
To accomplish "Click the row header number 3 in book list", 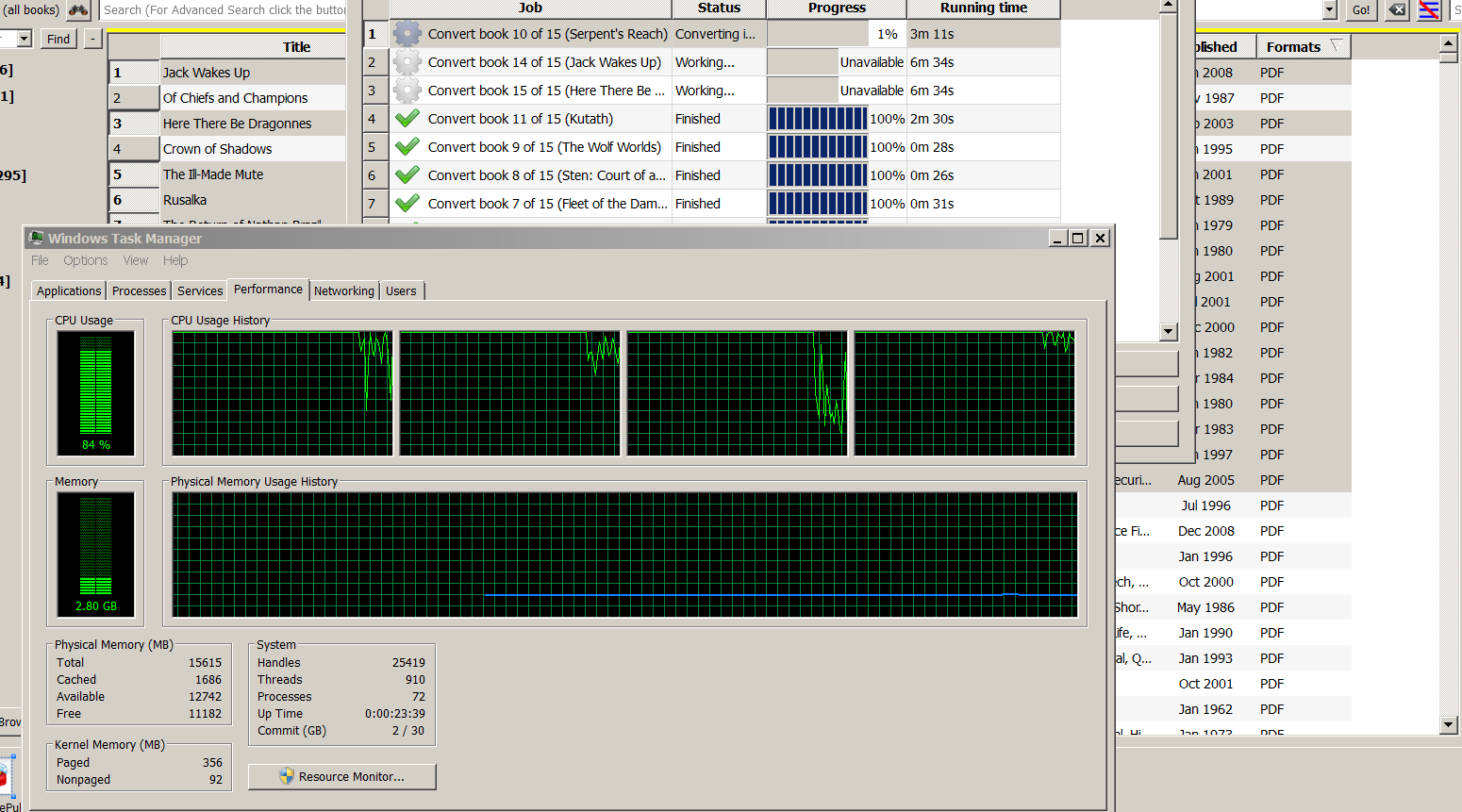I will [134, 124].
